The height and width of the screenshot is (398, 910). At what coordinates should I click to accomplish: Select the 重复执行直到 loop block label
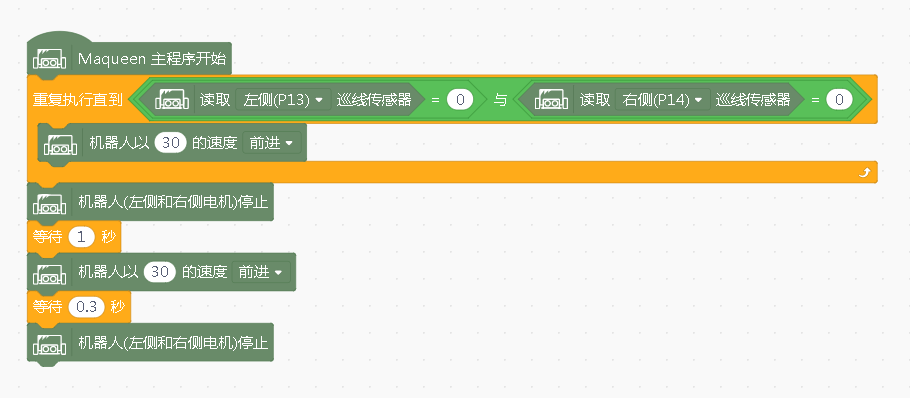pos(77,100)
